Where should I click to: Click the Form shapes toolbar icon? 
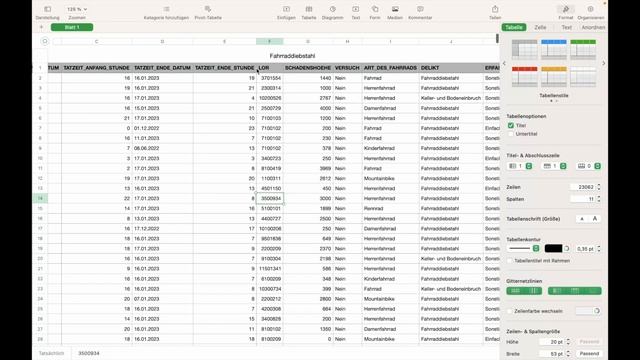point(375,9)
